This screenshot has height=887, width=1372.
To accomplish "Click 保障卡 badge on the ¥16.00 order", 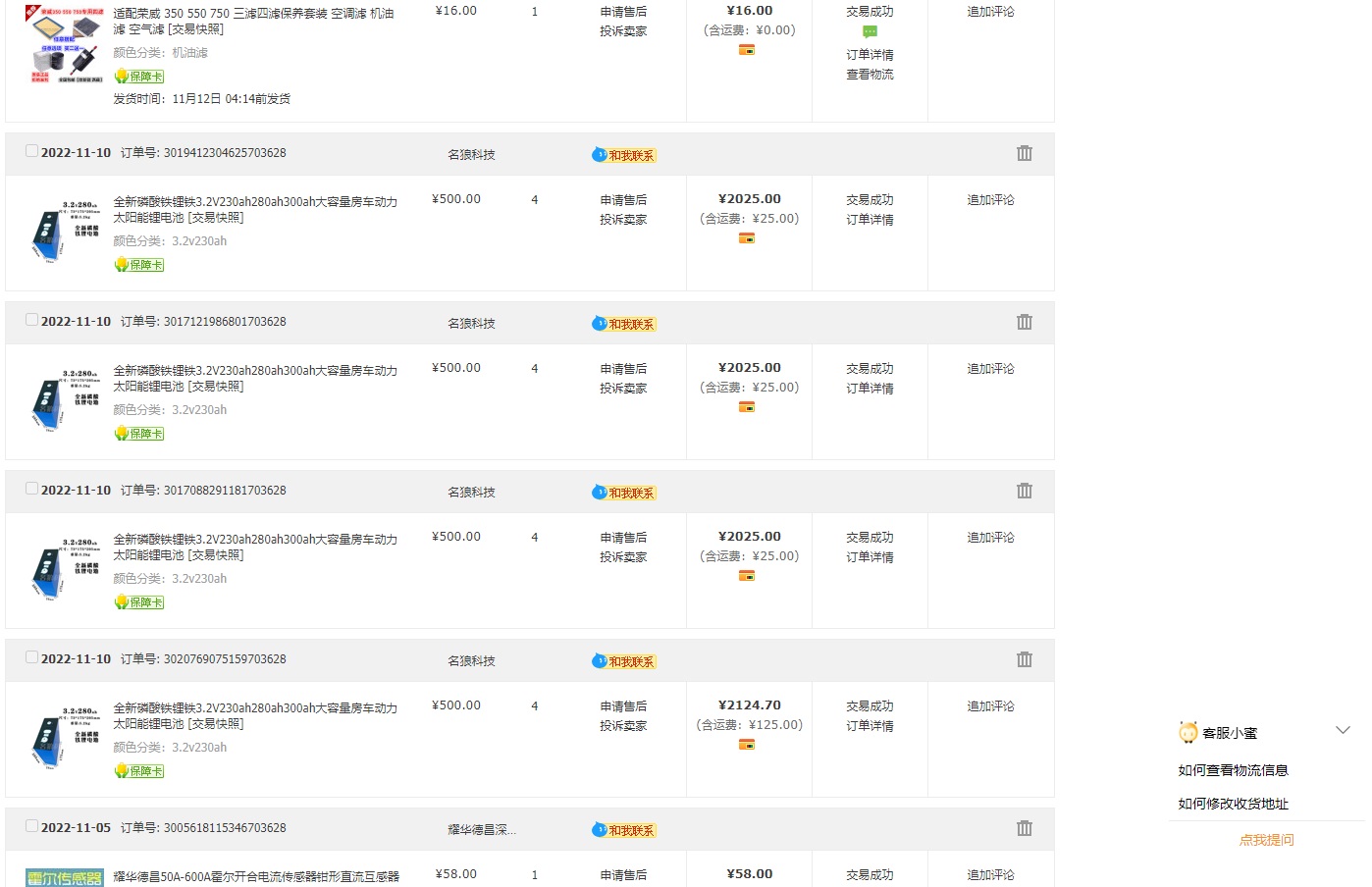I will point(139,77).
